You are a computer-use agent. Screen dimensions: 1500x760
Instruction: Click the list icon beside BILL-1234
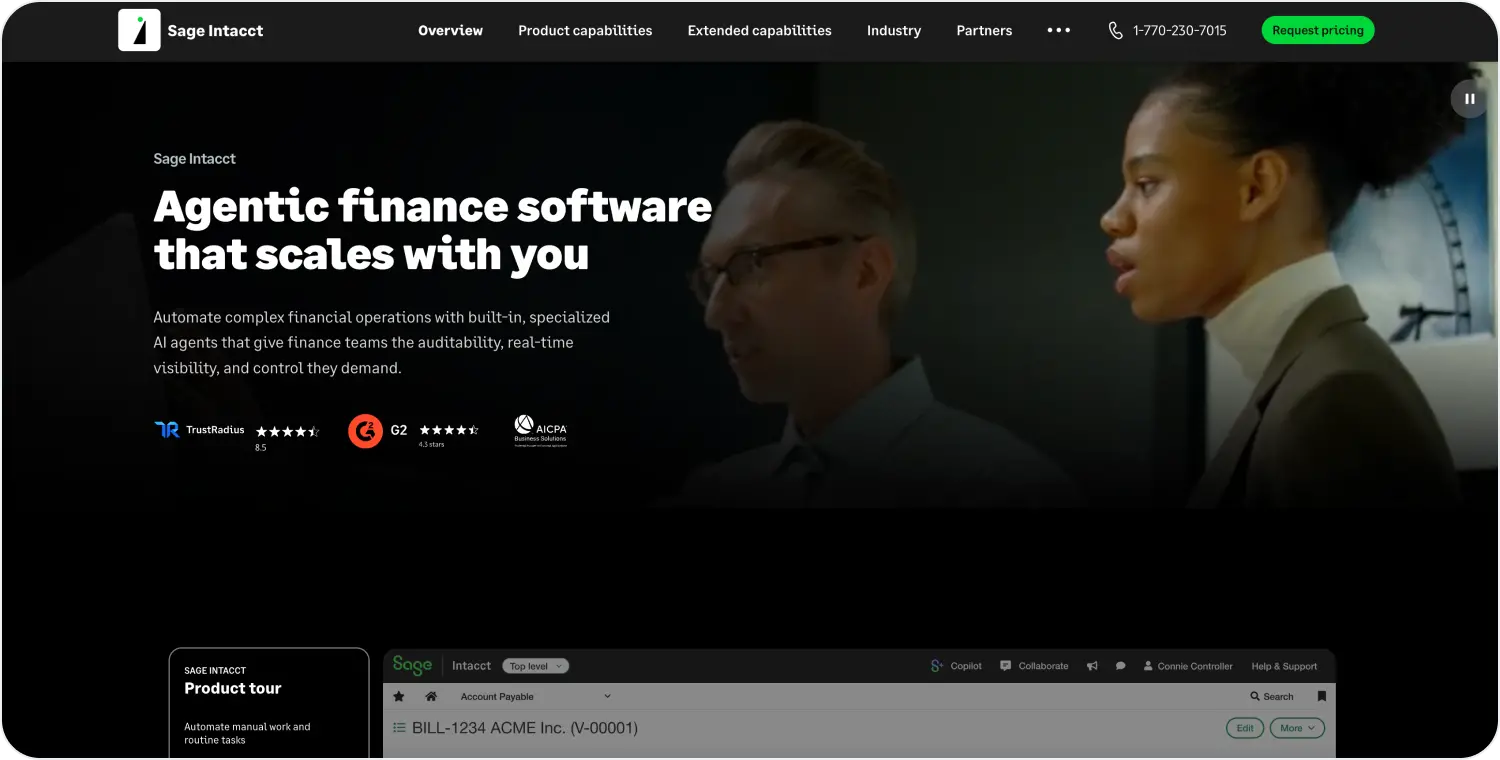pyautogui.click(x=399, y=728)
